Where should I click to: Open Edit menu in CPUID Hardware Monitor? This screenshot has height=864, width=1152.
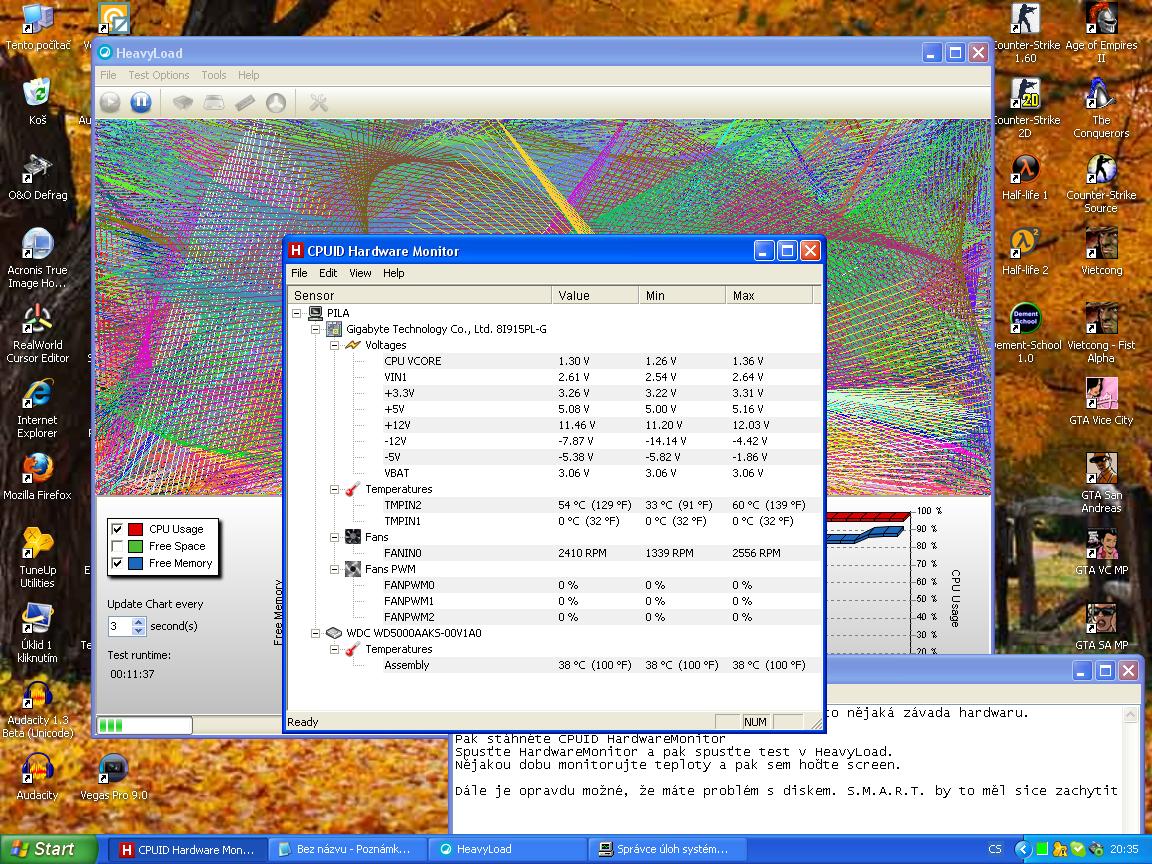tap(328, 273)
